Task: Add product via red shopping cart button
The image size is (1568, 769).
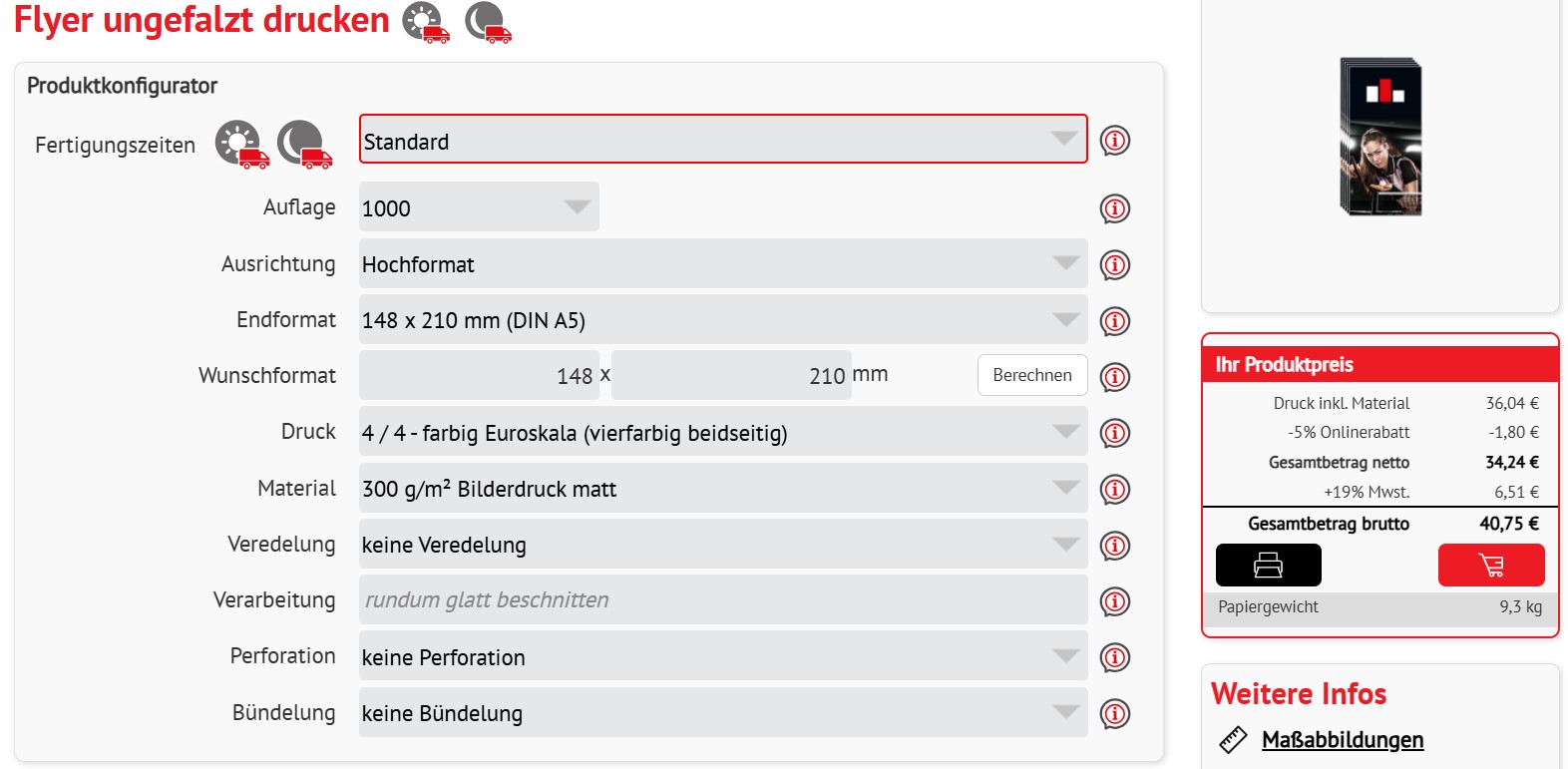Action: click(1490, 566)
